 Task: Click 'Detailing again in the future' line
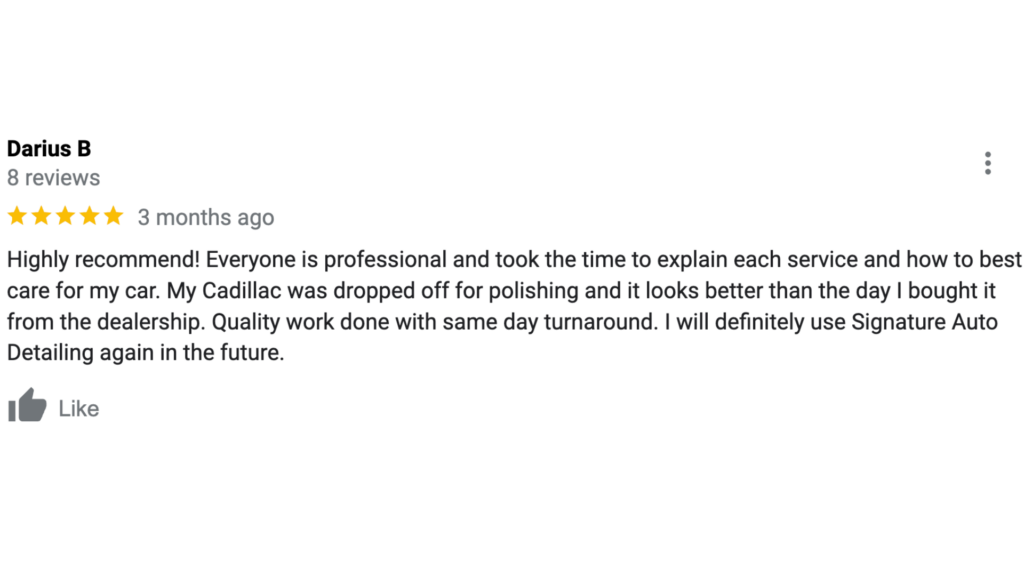pyautogui.click(x=146, y=353)
